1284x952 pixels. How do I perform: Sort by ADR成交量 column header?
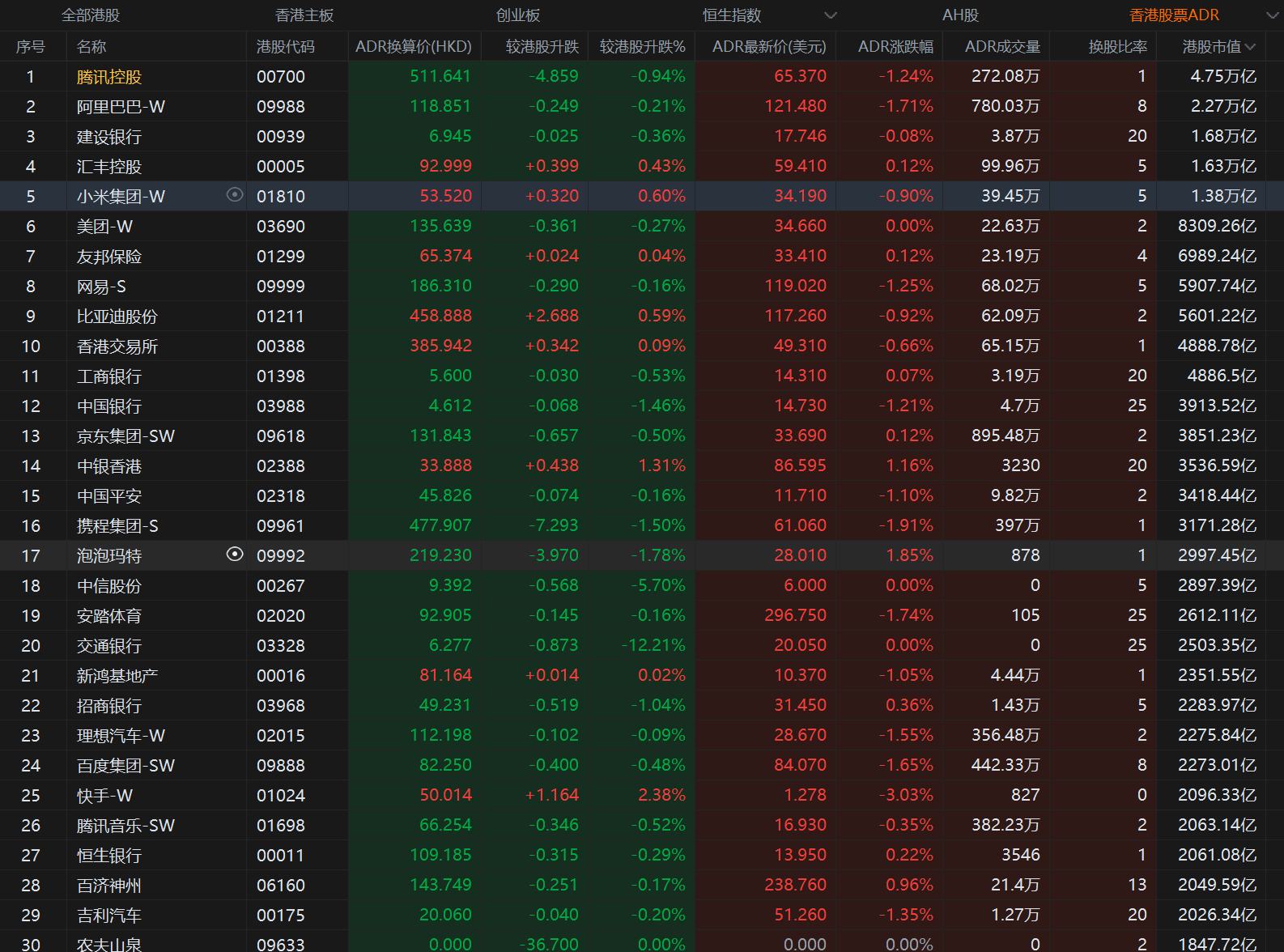(x=1002, y=47)
